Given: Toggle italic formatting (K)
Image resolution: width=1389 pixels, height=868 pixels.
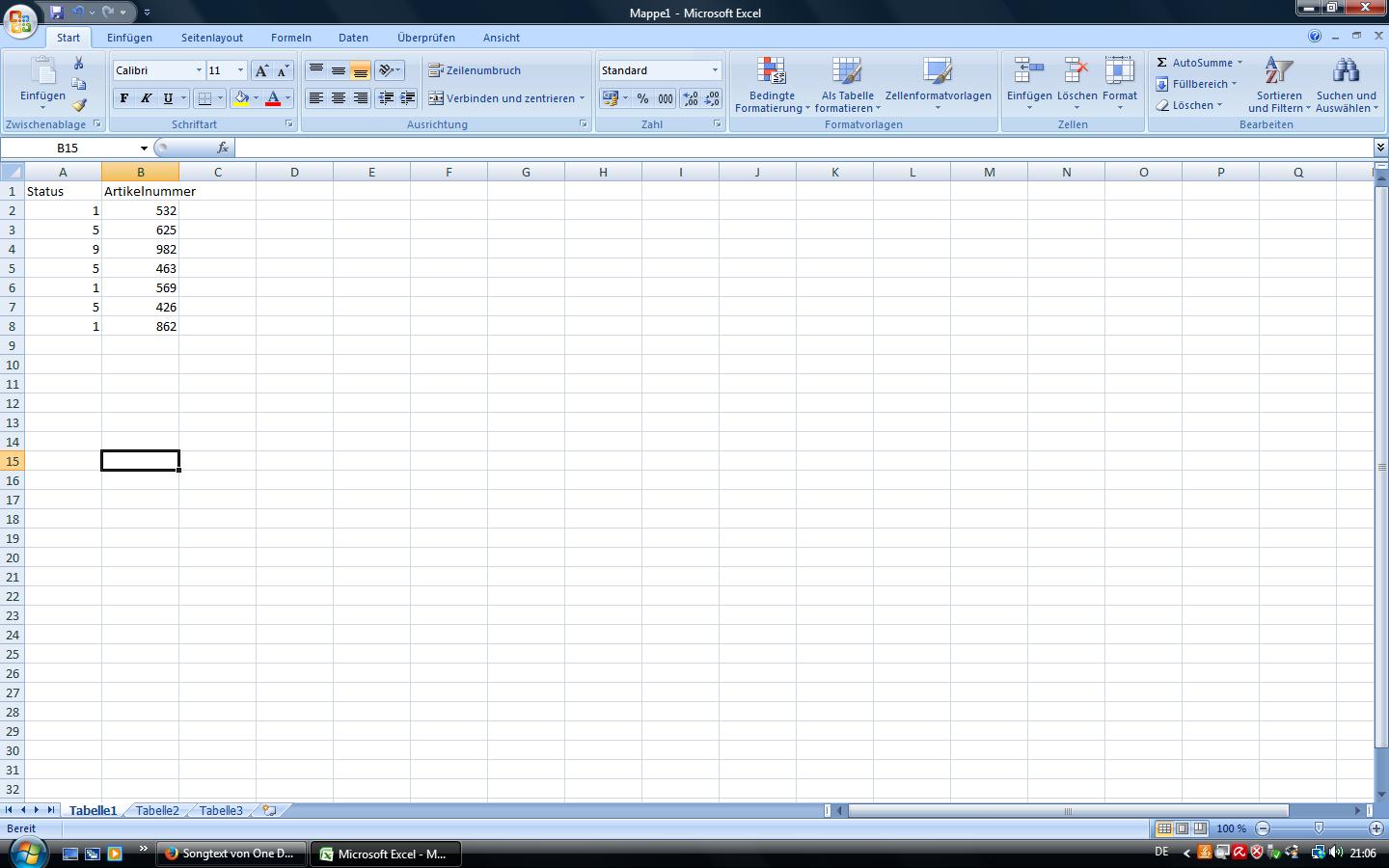Looking at the screenshot, I should 146,98.
